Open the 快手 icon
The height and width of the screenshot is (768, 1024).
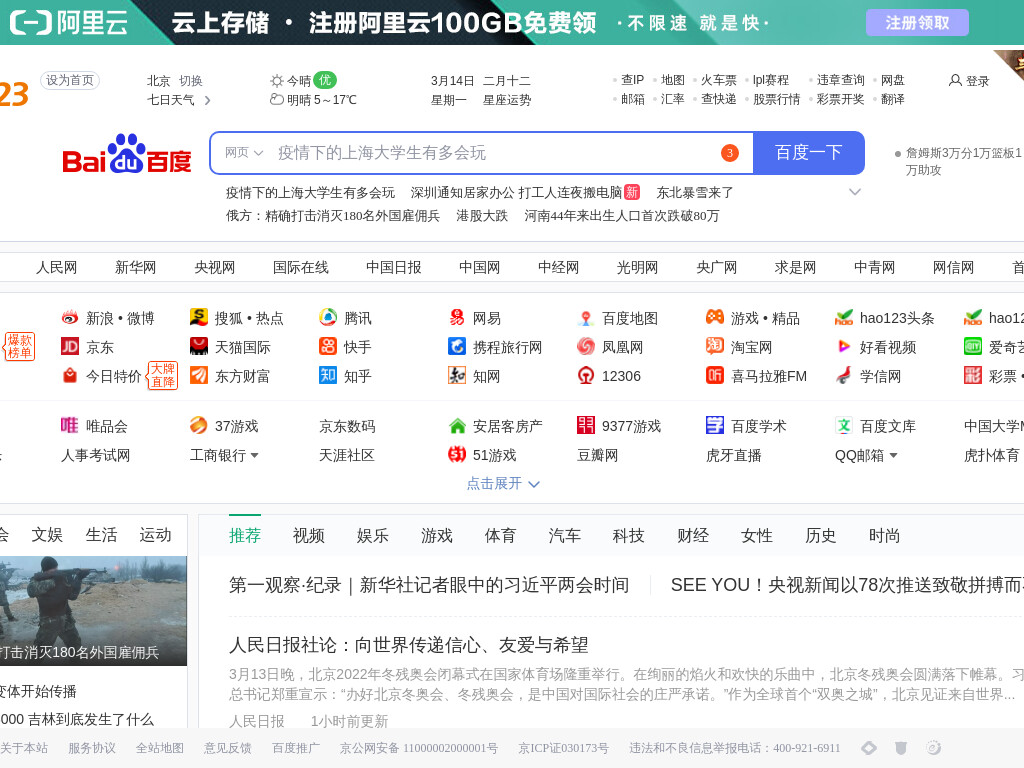tap(328, 346)
